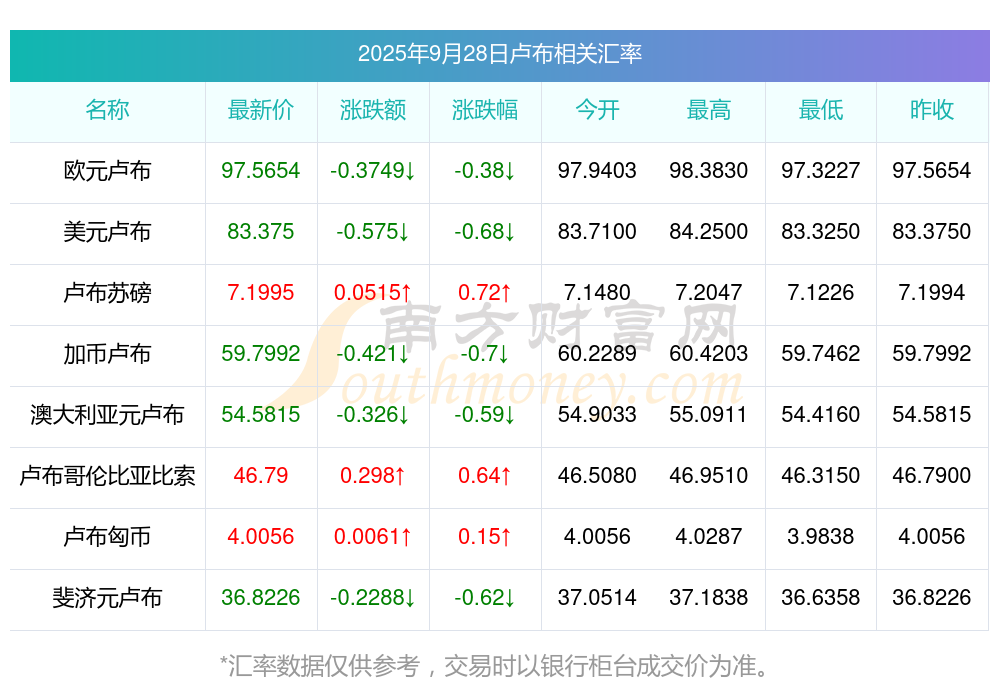The width and height of the screenshot is (1000, 697).
Task: Select latest price 54.5815 in green
Action: pyautogui.click(x=261, y=415)
